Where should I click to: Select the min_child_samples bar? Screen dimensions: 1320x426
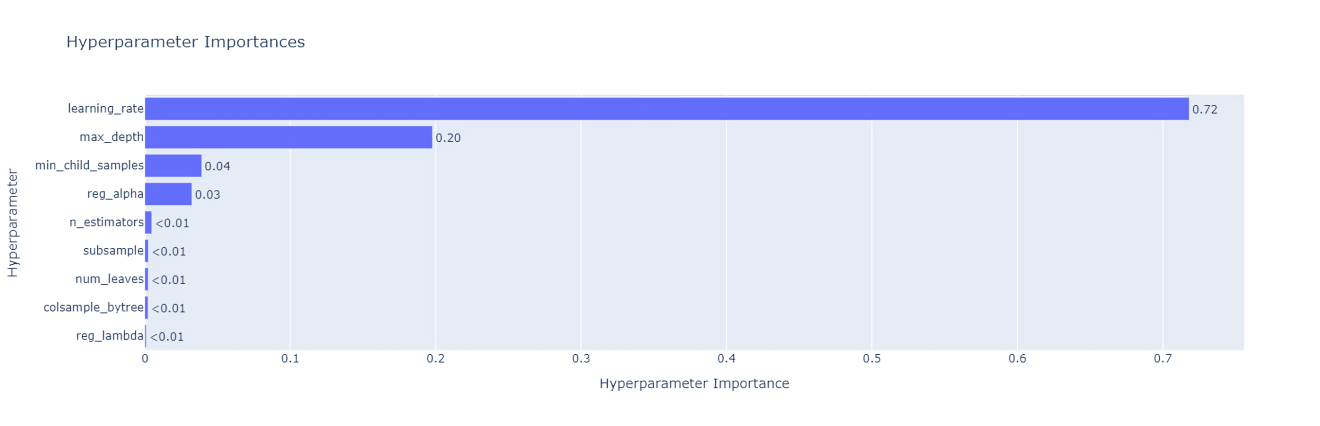click(173, 166)
